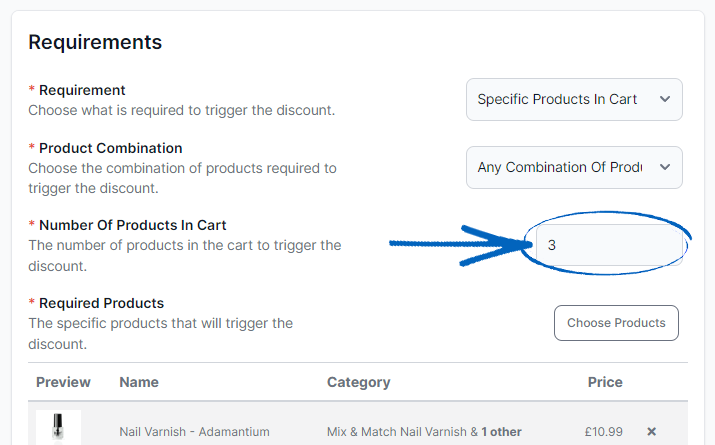
Task: Show the "1 other" category link
Action: pos(502,432)
